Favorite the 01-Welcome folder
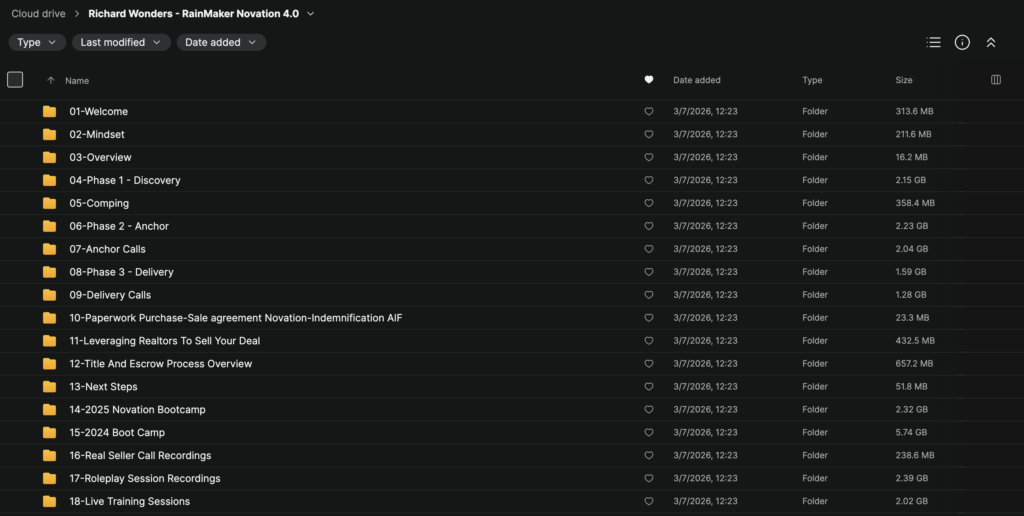Viewport: 1024px width, 516px height. [x=648, y=112]
